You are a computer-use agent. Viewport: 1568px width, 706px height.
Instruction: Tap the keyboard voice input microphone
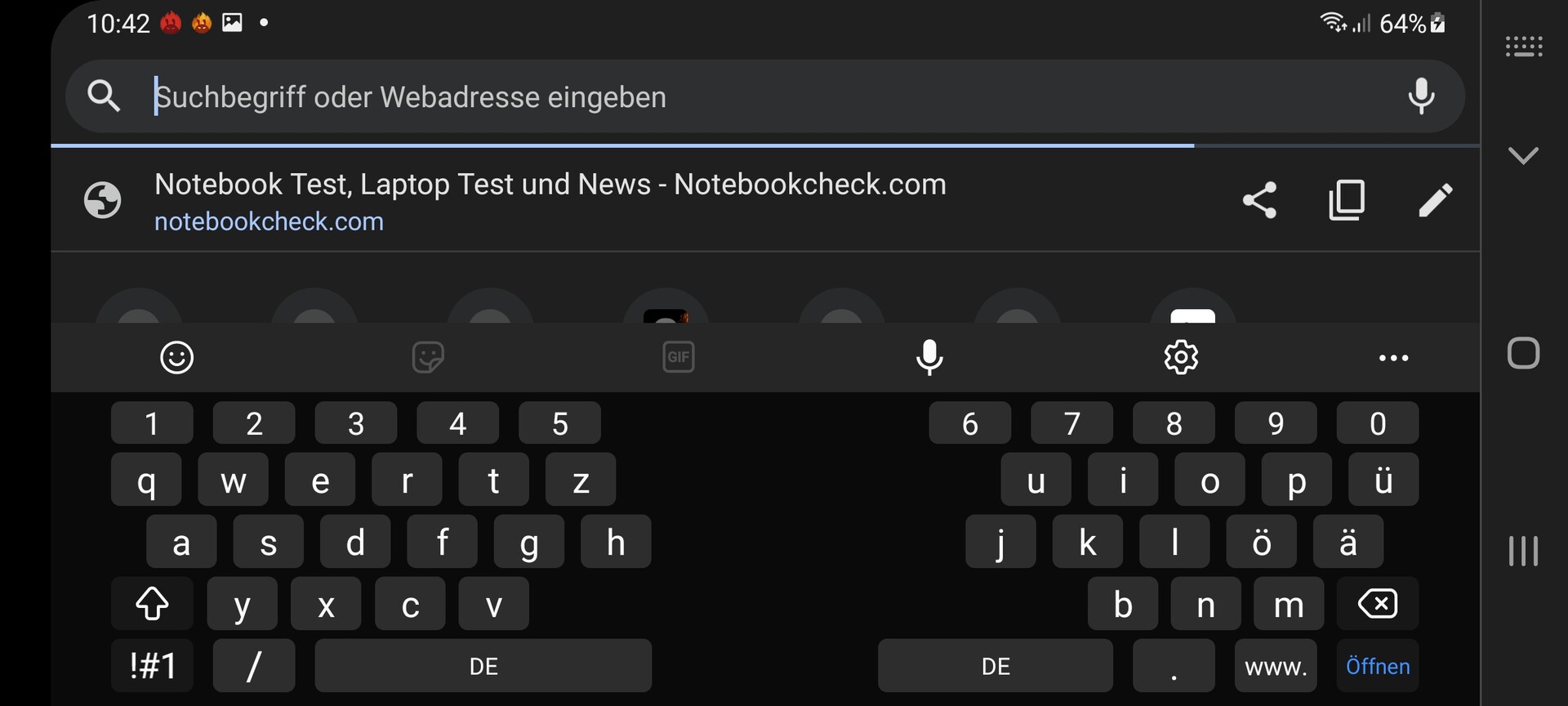(x=929, y=357)
